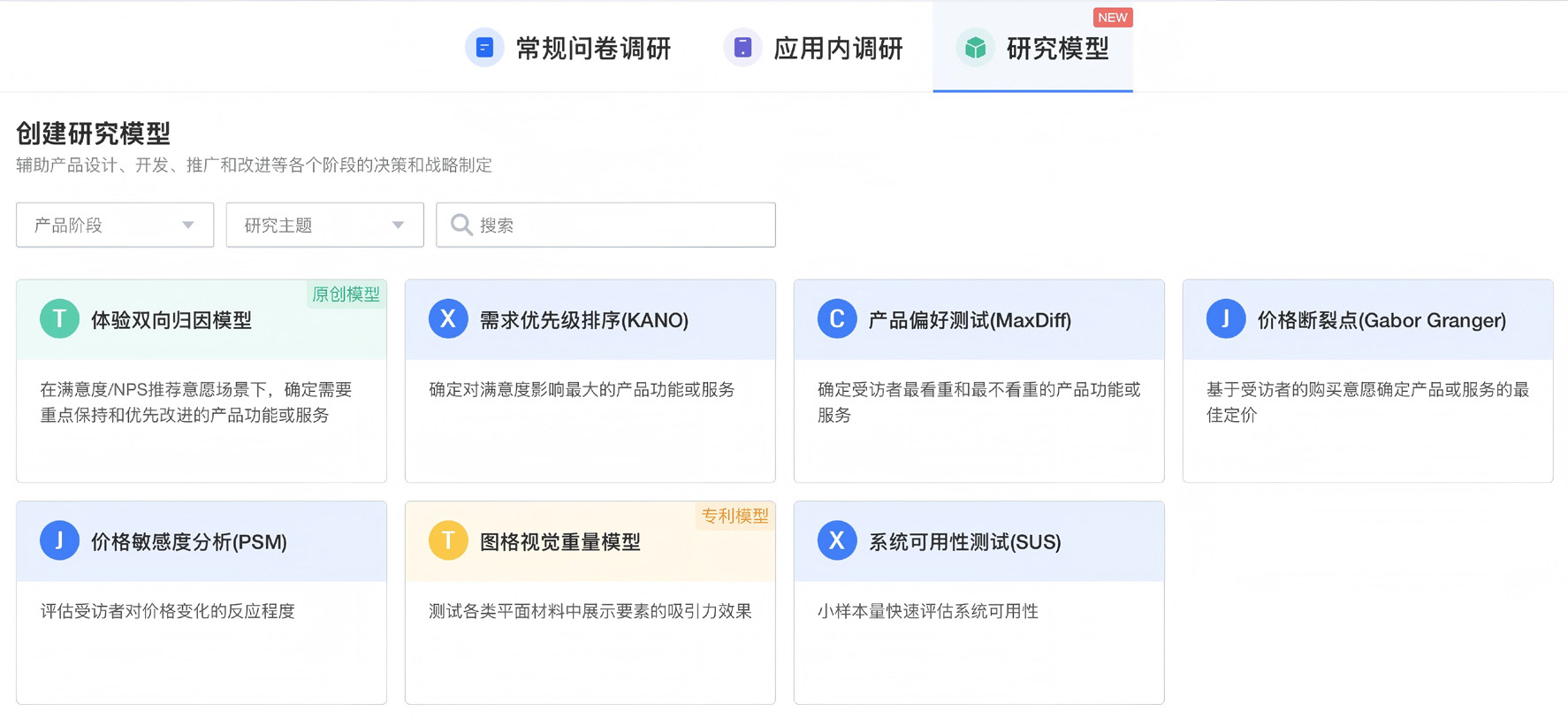
Task: Click the 系统可用性测试(SUS) title
Action: coord(965,541)
